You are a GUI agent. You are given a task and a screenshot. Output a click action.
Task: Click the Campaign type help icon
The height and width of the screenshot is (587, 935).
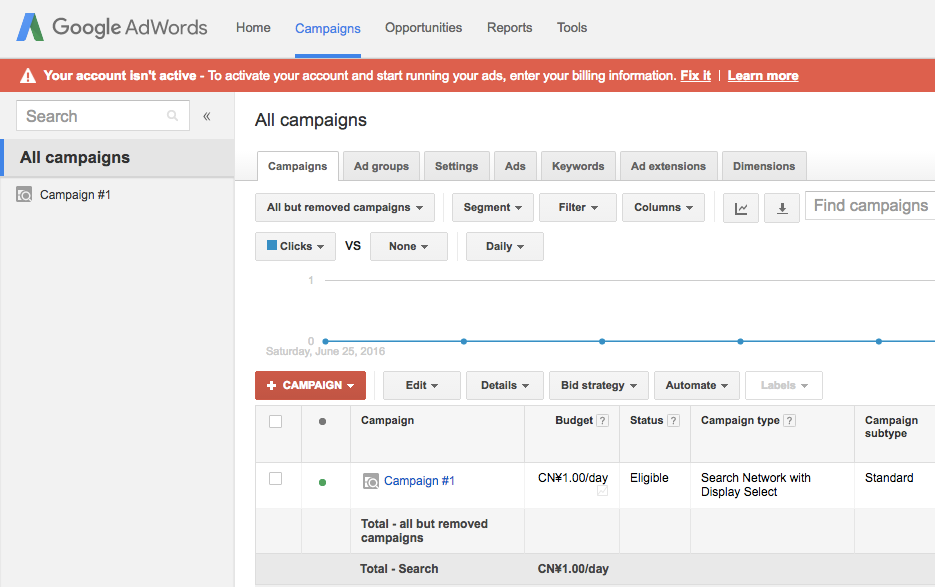(x=790, y=421)
